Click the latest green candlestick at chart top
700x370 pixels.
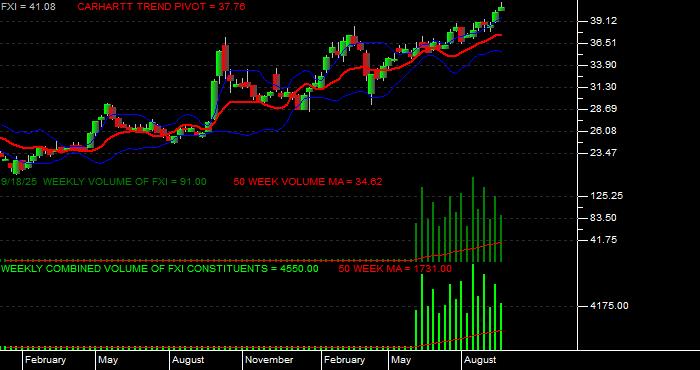tap(501, 8)
